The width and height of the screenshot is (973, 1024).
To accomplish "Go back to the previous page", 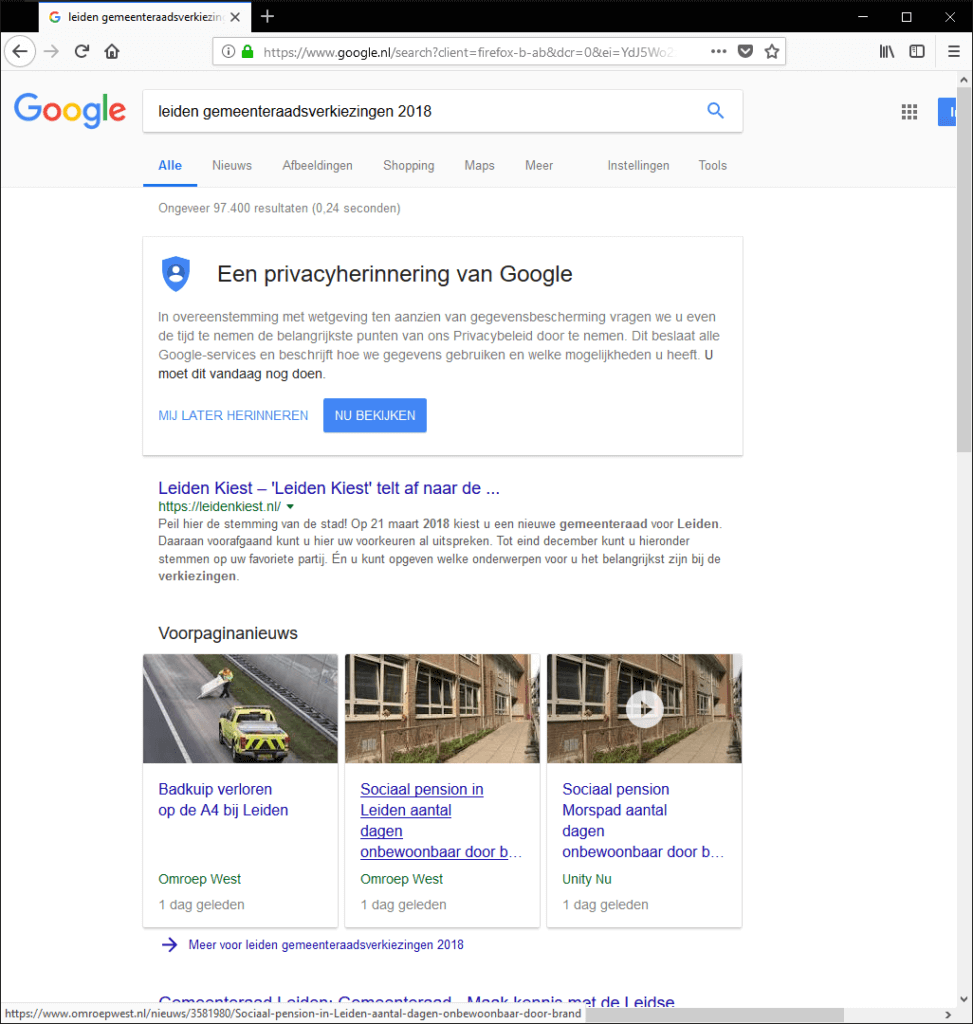I will point(20,52).
